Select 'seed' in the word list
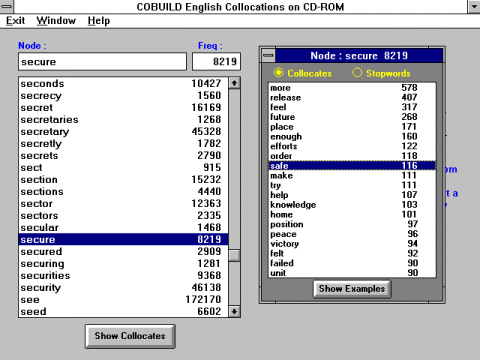 pos(123,311)
